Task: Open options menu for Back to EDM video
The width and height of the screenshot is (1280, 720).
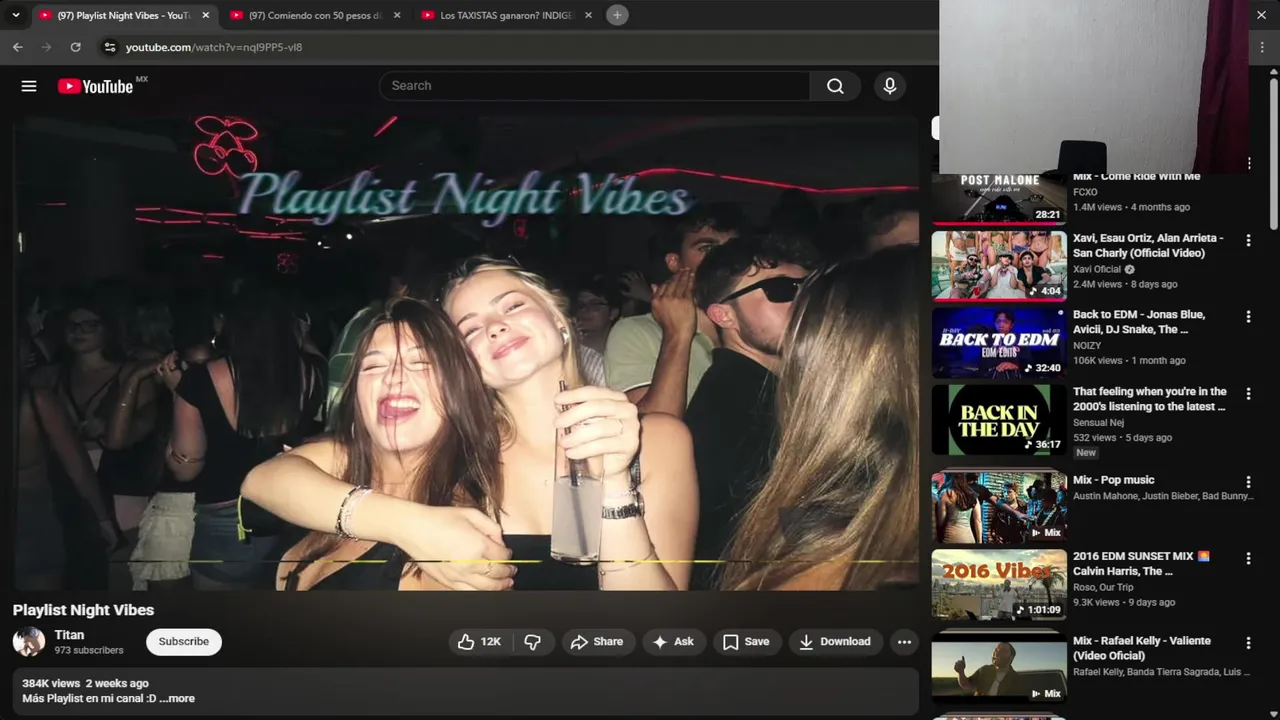Action: click(1248, 317)
